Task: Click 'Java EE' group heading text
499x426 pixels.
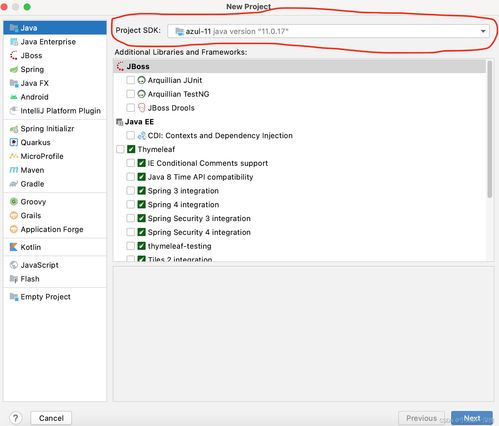Action: tap(139, 122)
